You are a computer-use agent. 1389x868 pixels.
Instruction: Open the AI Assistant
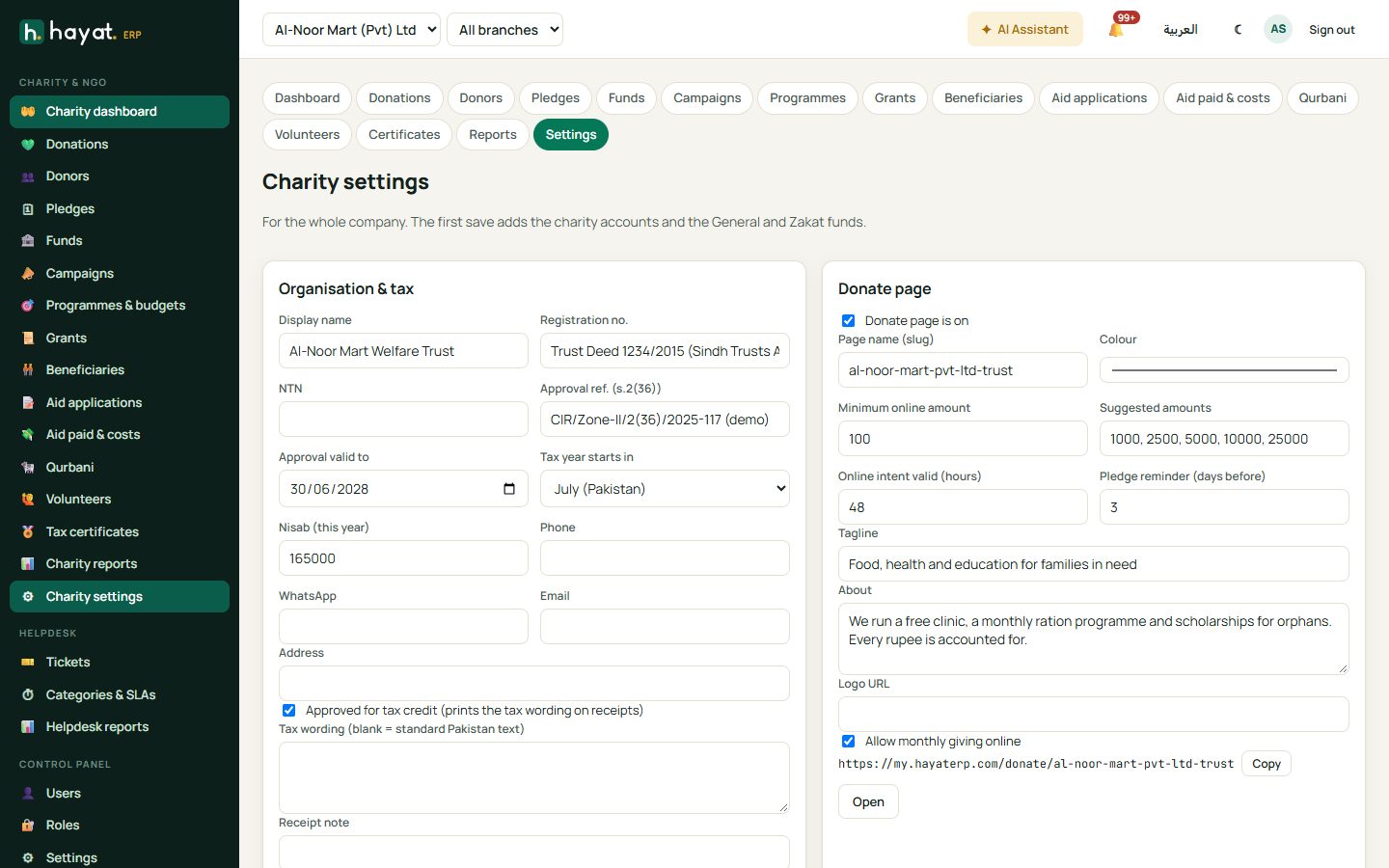coord(1025,30)
